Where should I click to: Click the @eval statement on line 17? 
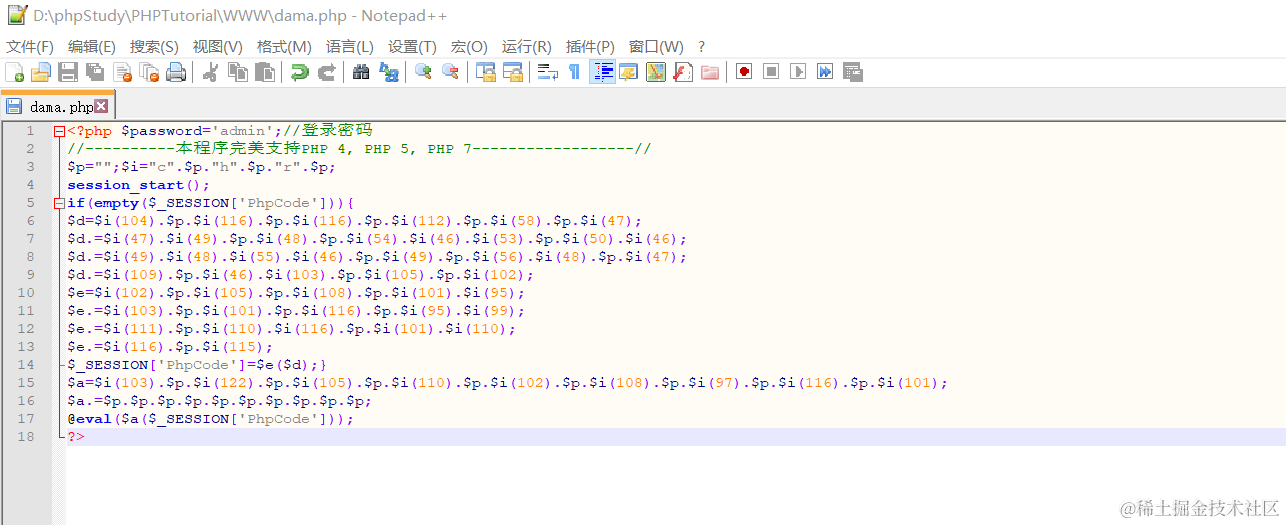click(211, 419)
